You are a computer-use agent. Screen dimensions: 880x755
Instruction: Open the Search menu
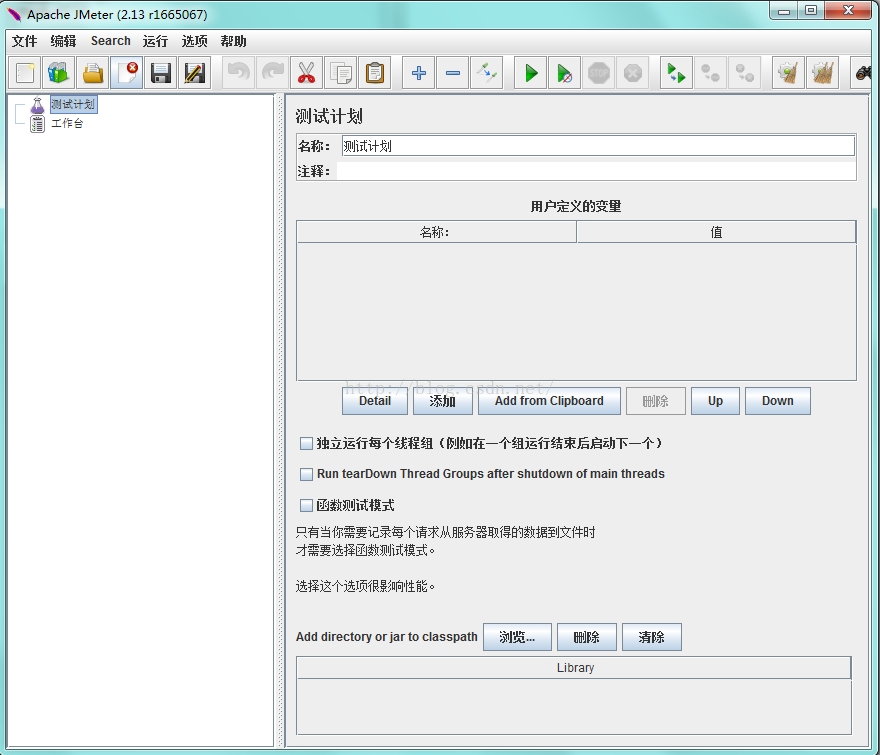[x=111, y=41]
